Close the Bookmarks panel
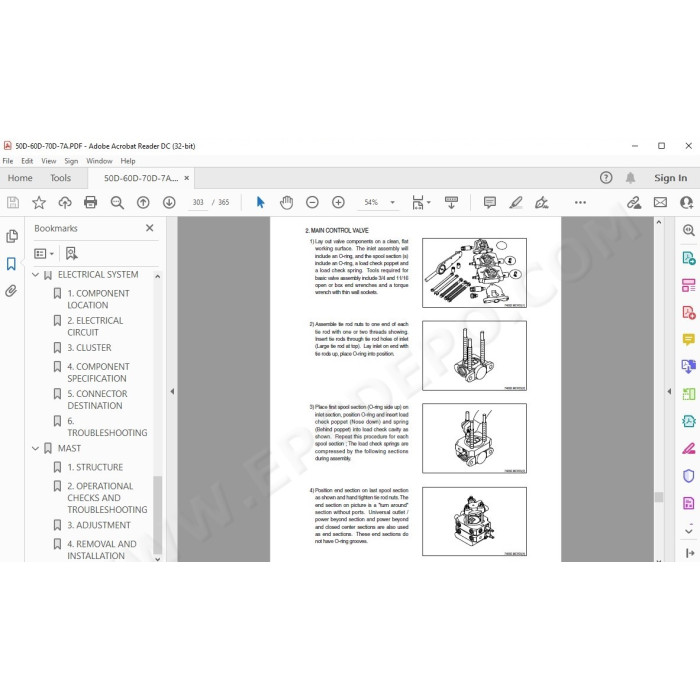The width and height of the screenshot is (700, 700). point(150,228)
